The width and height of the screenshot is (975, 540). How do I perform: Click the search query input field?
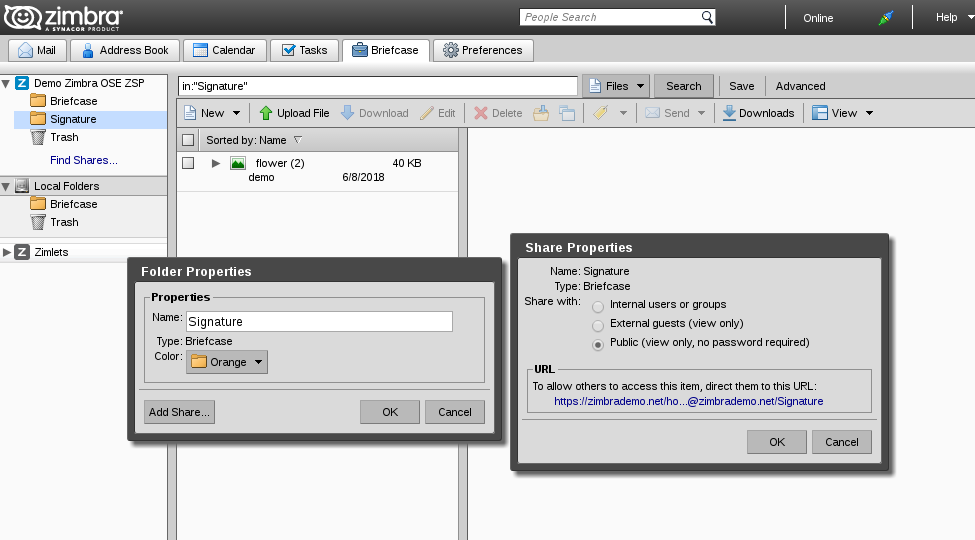tap(378, 86)
